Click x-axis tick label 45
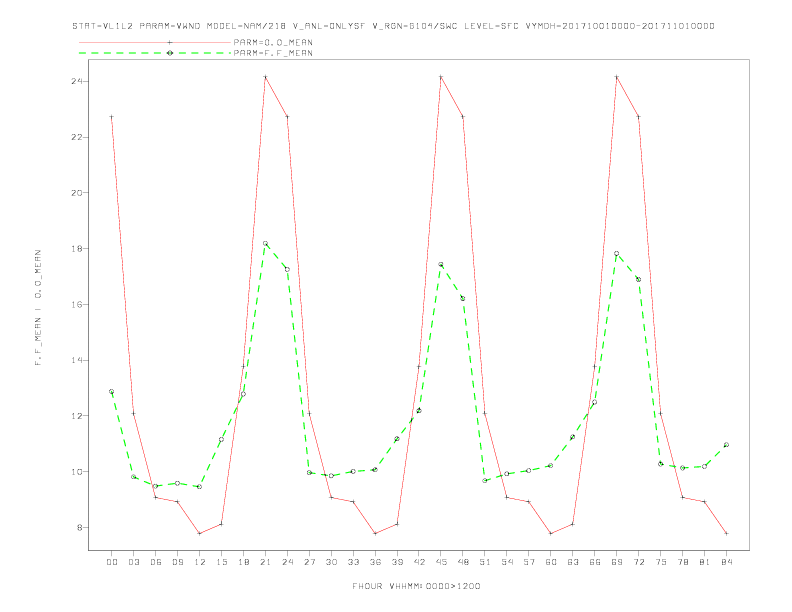 (x=441, y=562)
